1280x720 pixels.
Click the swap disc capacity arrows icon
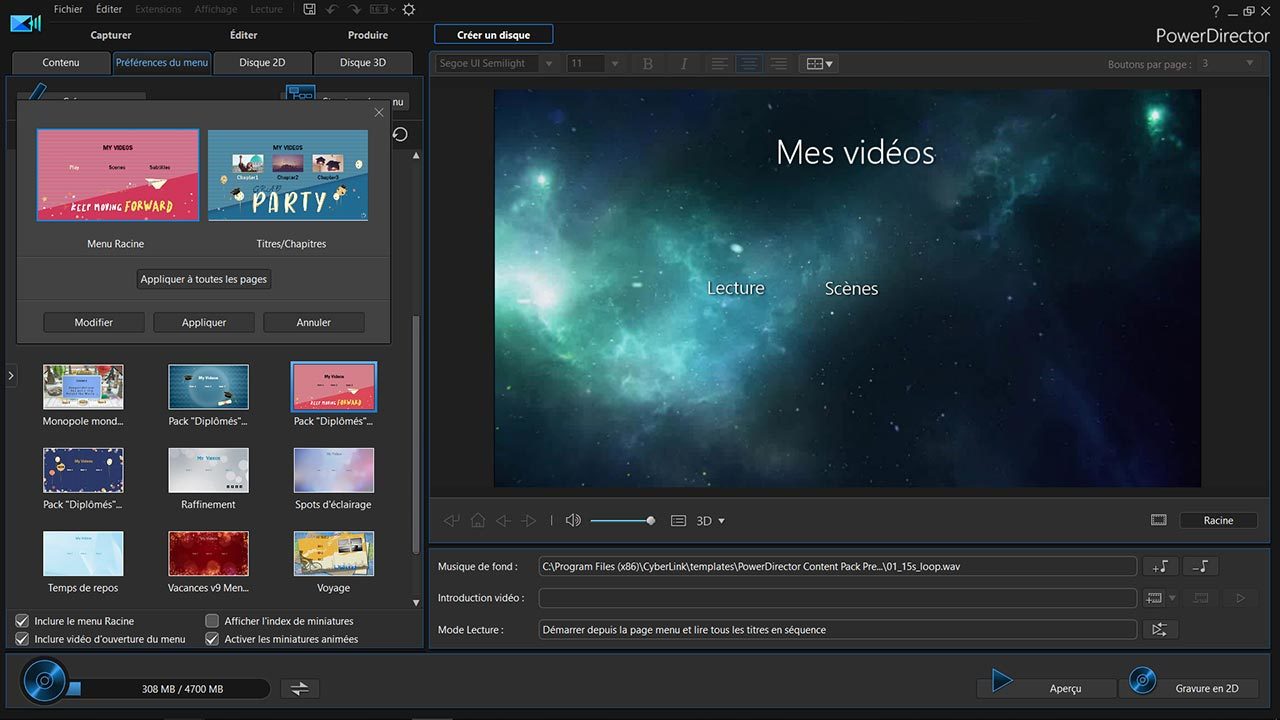[299, 688]
